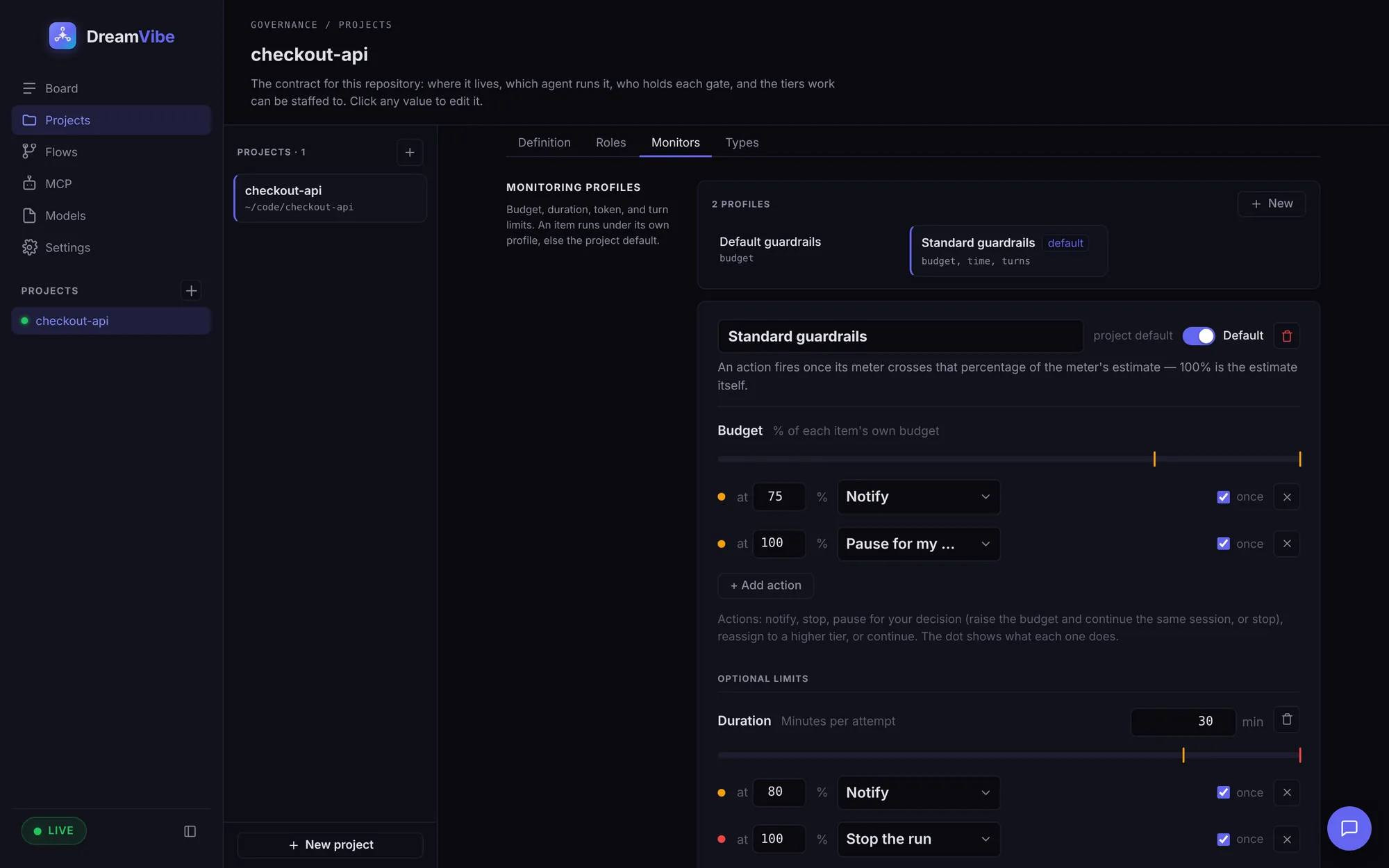Toggle the project default switch
This screenshot has width=1389, height=868.
click(1199, 336)
